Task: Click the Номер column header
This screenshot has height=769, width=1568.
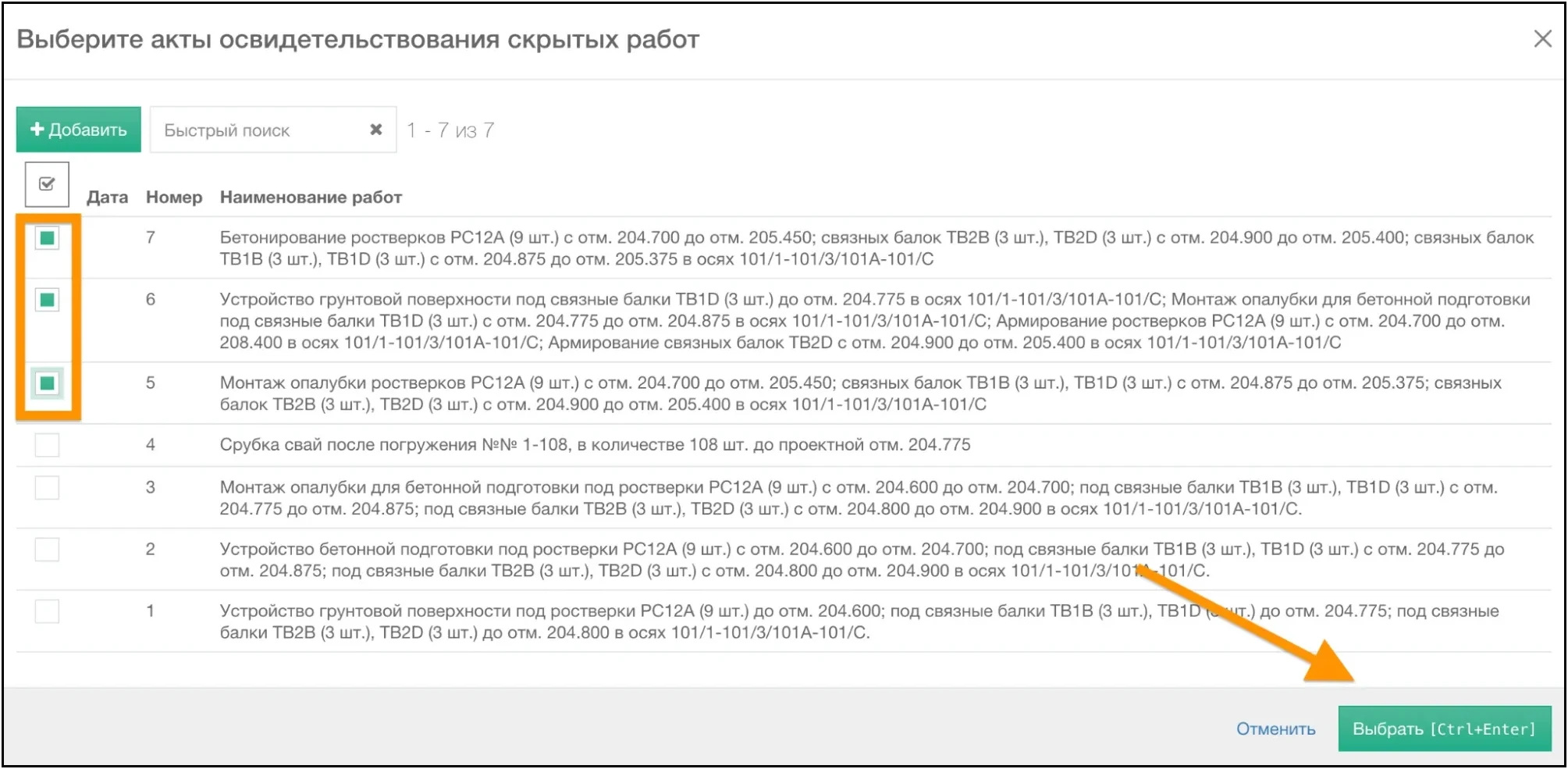Action: [175, 197]
